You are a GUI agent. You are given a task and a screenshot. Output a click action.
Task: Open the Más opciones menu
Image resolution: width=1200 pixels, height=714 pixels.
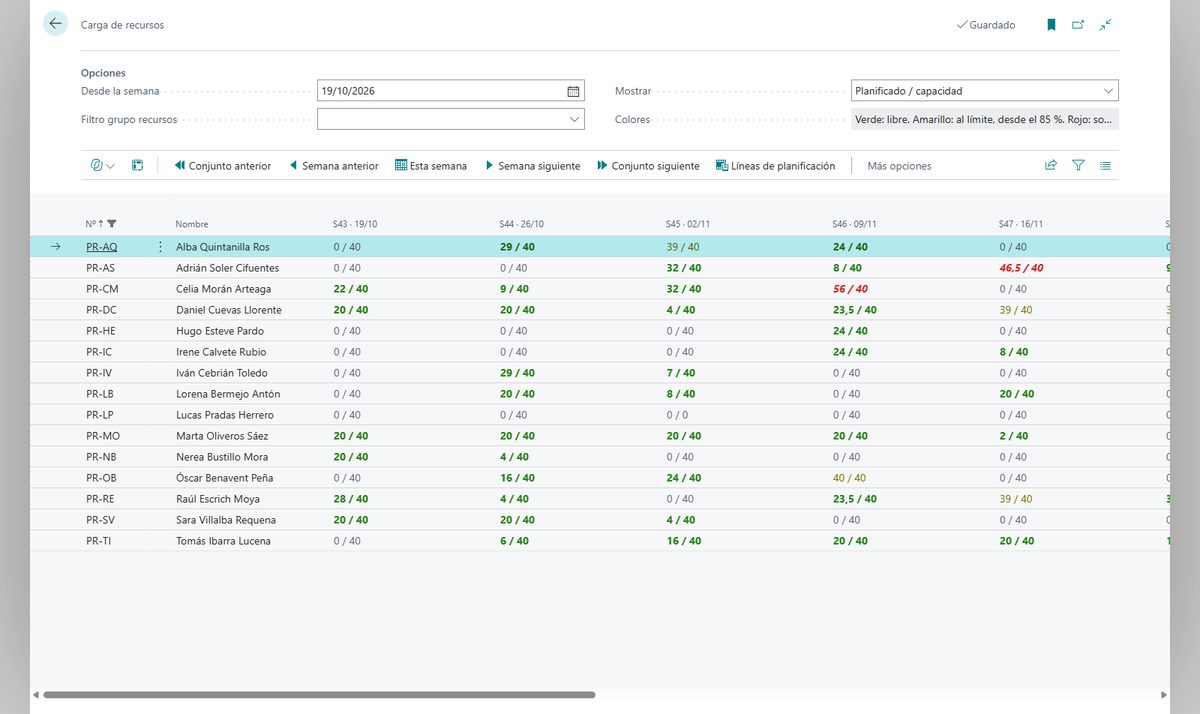coord(899,166)
